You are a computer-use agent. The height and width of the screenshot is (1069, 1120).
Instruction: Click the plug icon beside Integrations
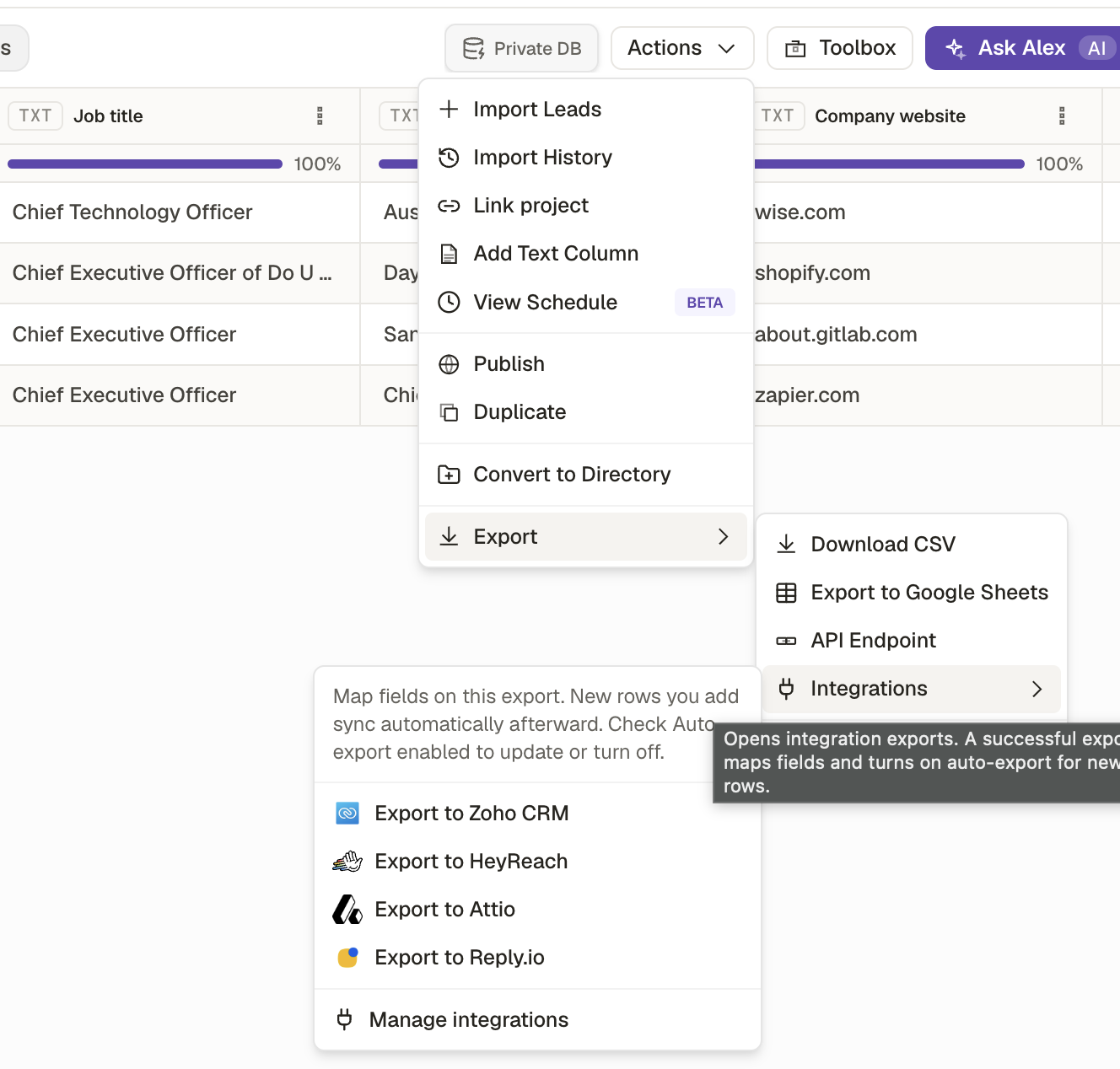click(x=786, y=689)
